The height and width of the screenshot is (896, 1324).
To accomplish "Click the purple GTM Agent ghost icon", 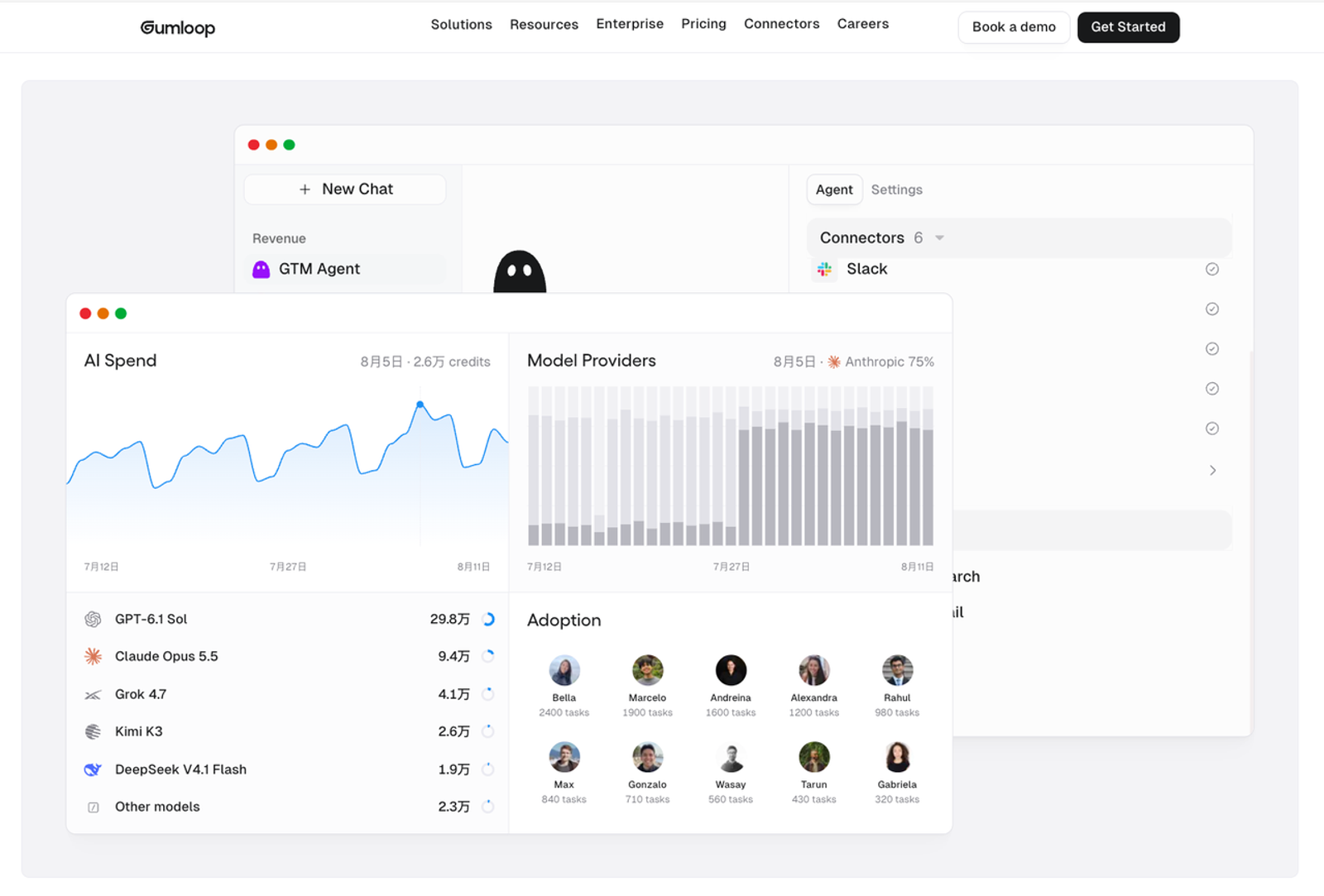I will tap(261, 270).
